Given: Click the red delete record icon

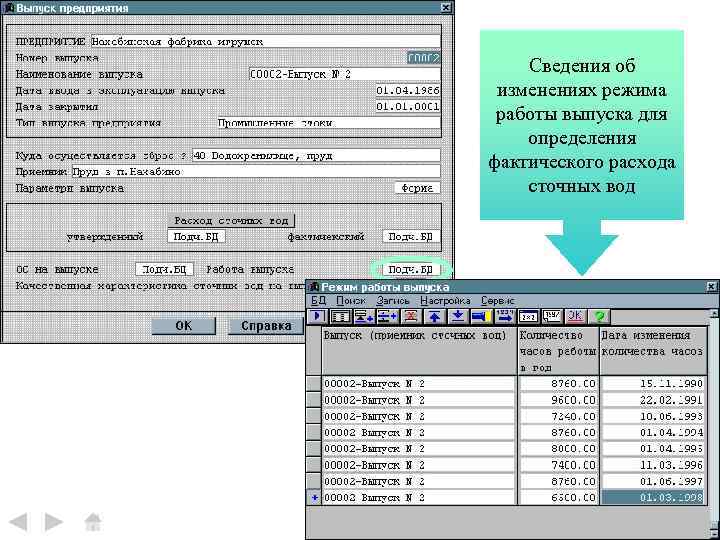Looking at the screenshot, I should (x=411, y=316).
